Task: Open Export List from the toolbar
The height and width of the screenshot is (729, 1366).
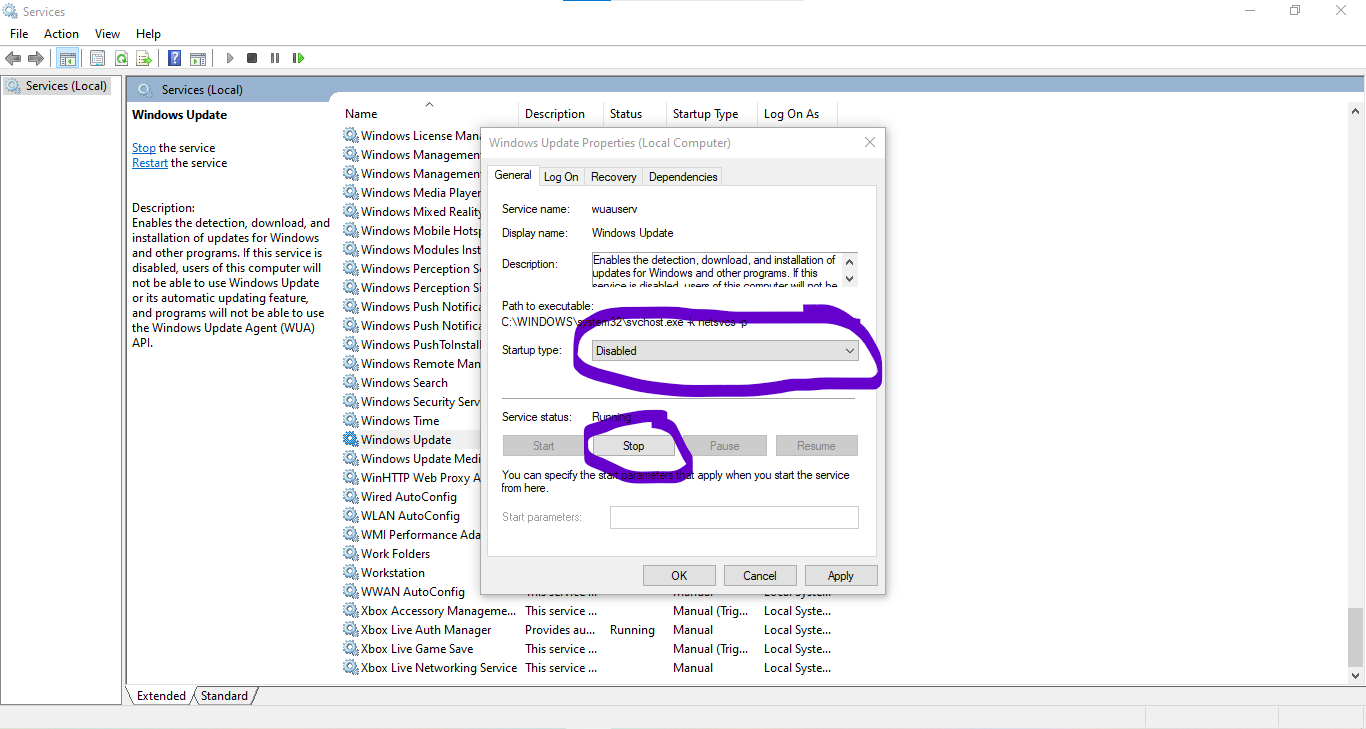Action: 144,57
